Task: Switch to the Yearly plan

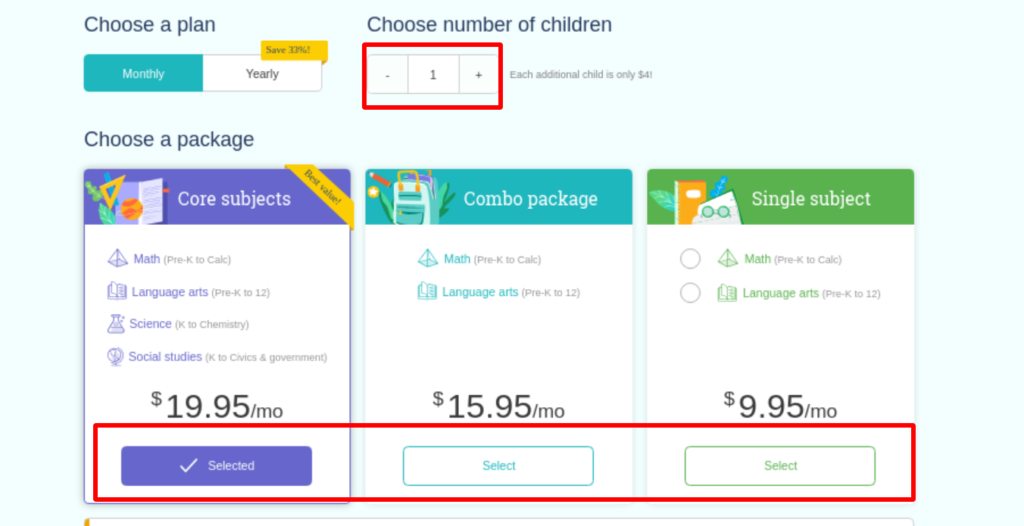Action: [x=262, y=74]
